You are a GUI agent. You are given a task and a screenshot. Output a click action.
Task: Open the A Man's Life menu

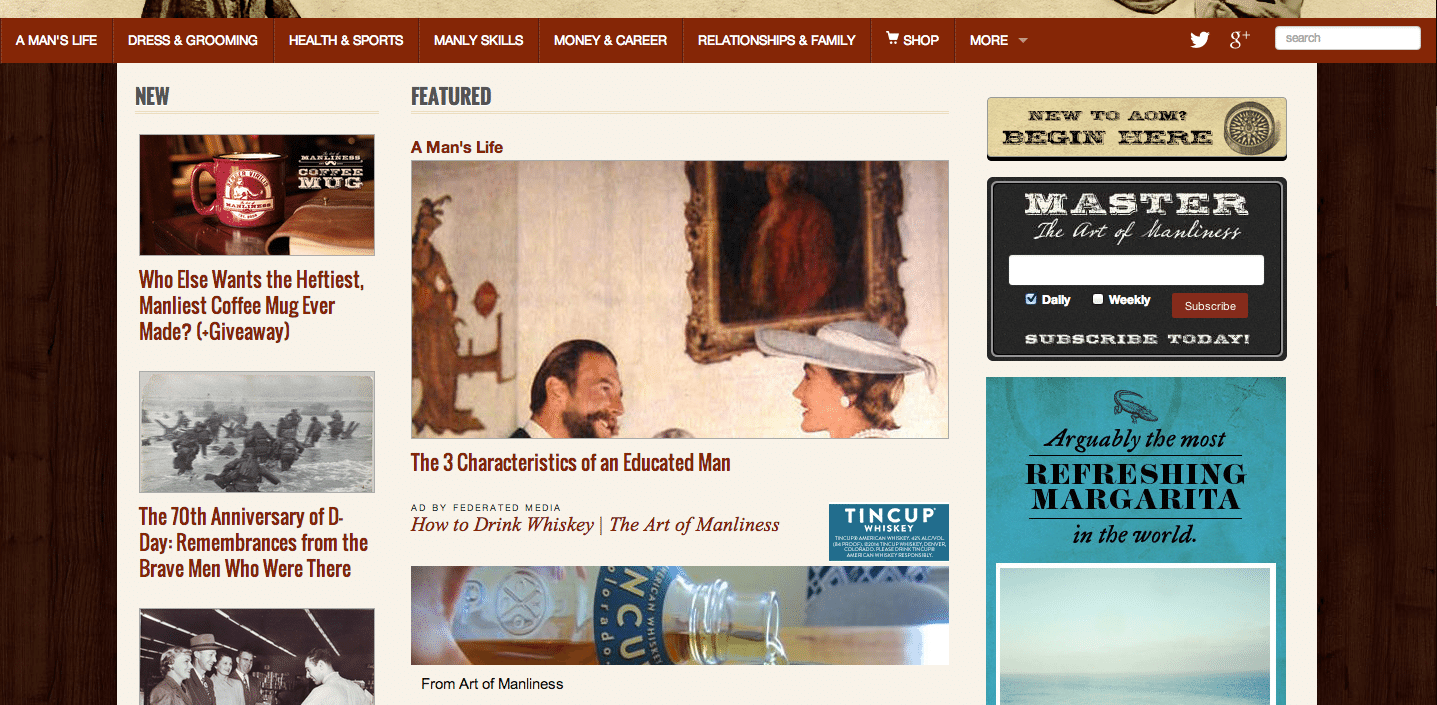57,40
